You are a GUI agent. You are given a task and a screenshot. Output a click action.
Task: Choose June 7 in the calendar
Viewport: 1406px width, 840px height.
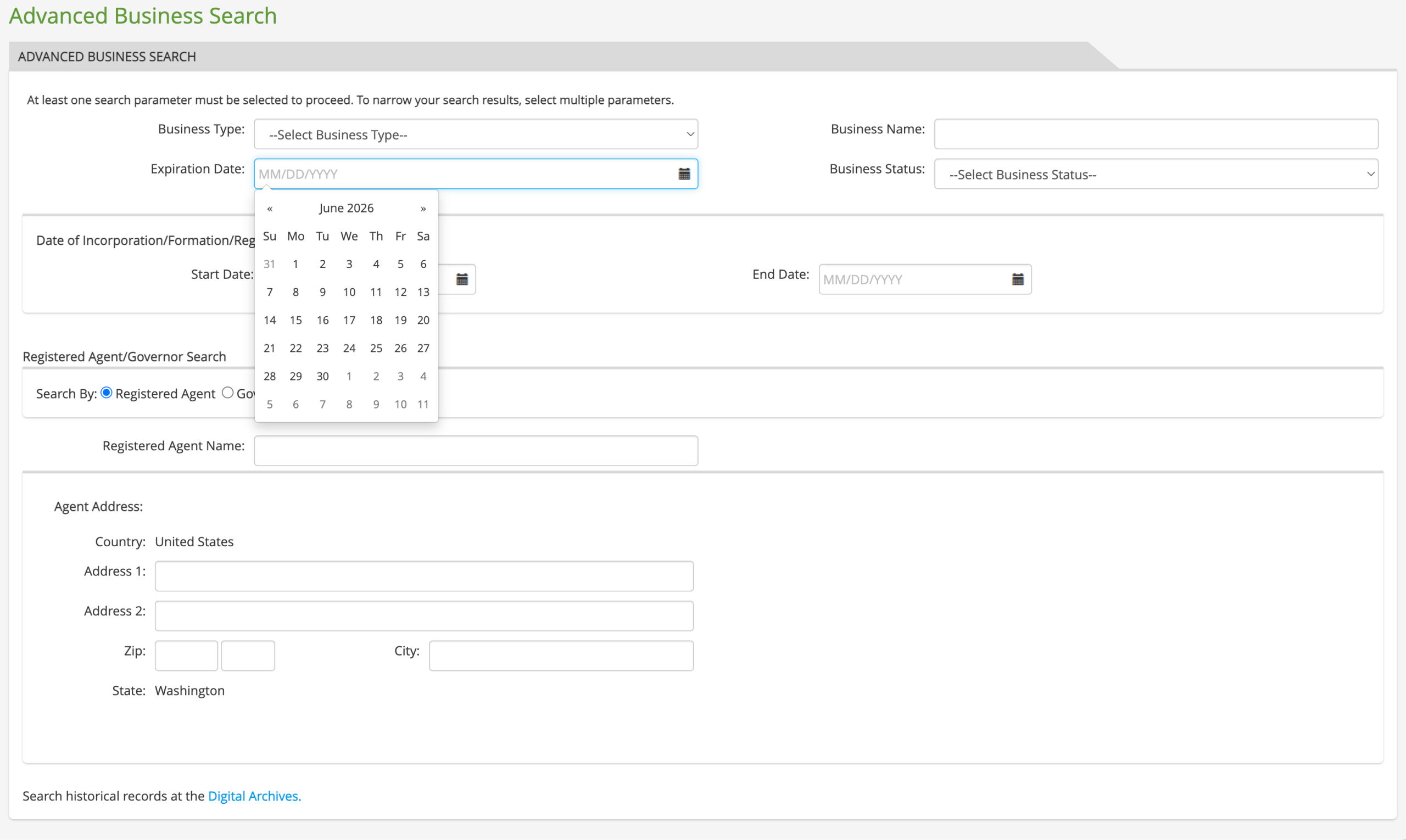click(x=270, y=292)
